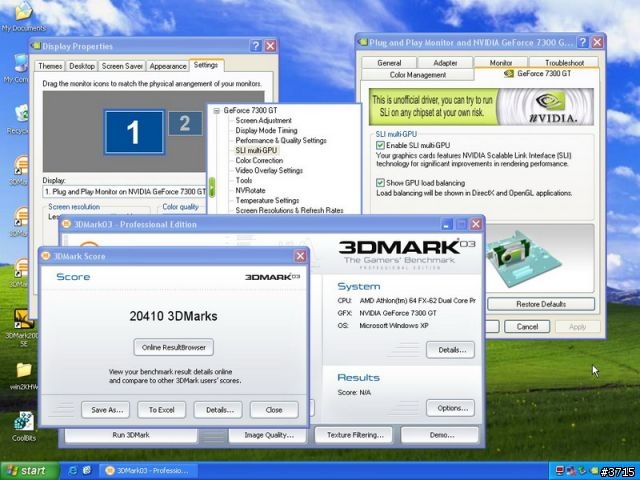Open System Details in 3DMark03 window
This screenshot has height=480, width=640.
451,350
